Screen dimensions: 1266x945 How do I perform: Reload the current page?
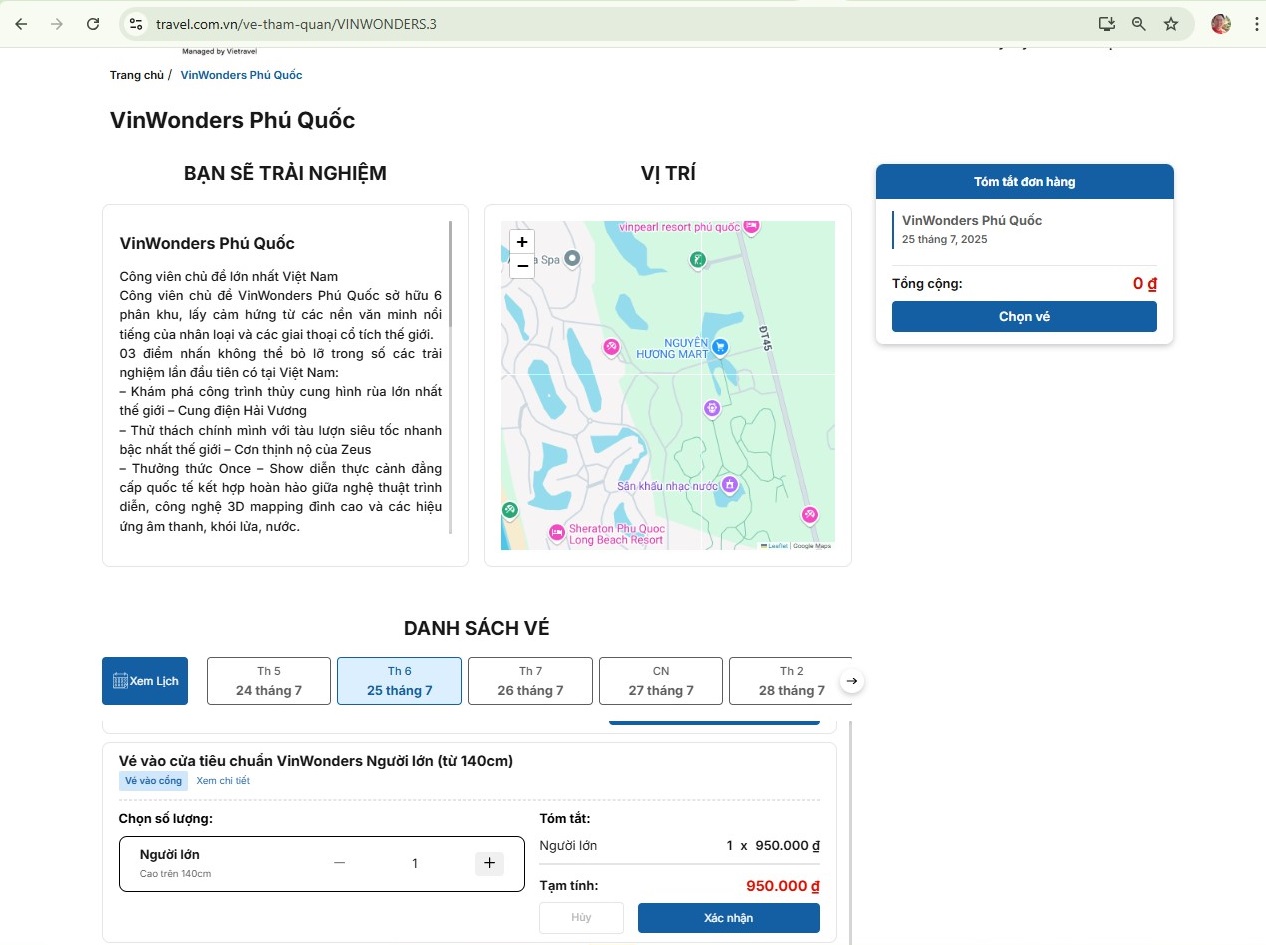[x=93, y=24]
